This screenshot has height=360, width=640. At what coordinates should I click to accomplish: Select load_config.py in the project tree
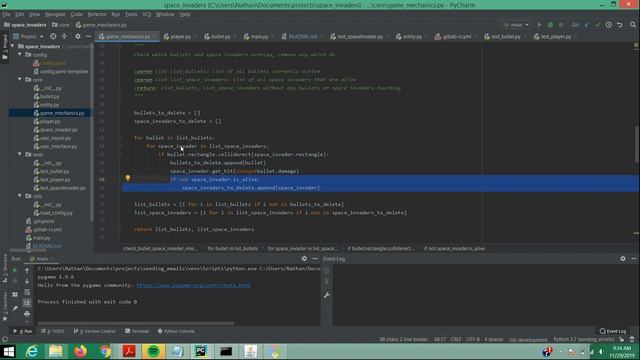[x=53, y=213]
